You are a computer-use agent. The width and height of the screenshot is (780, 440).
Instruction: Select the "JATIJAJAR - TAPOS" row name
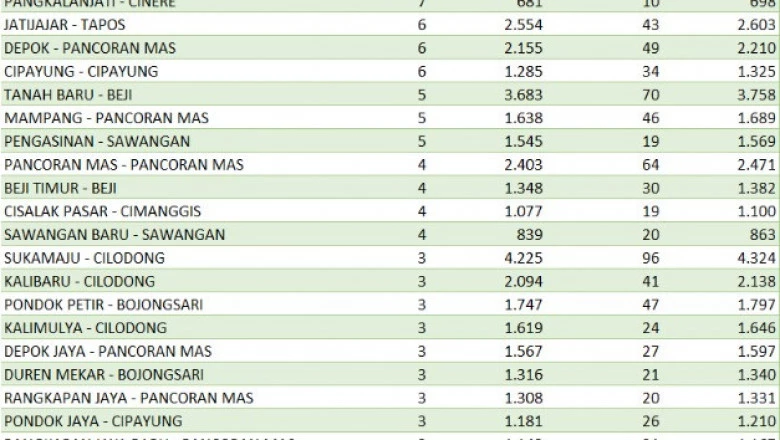coord(65,24)
